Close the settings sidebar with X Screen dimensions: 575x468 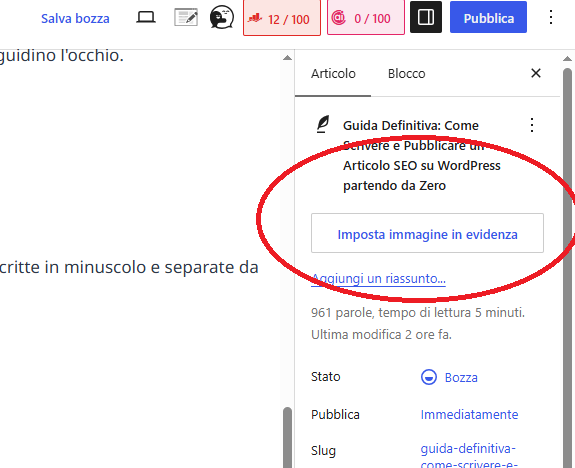[536, 73]
